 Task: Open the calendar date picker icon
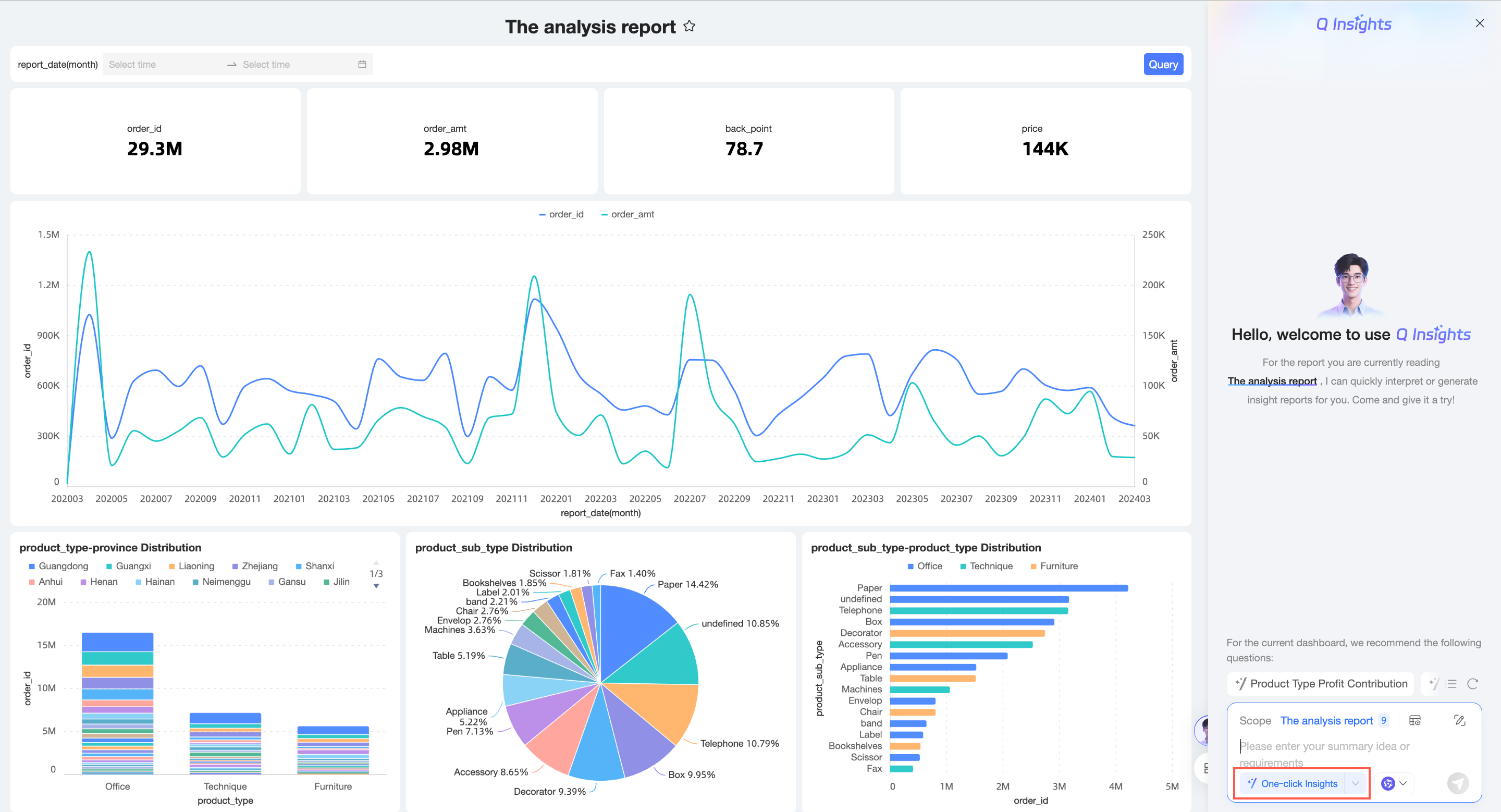pyautogui.click(x=362, y=64)
